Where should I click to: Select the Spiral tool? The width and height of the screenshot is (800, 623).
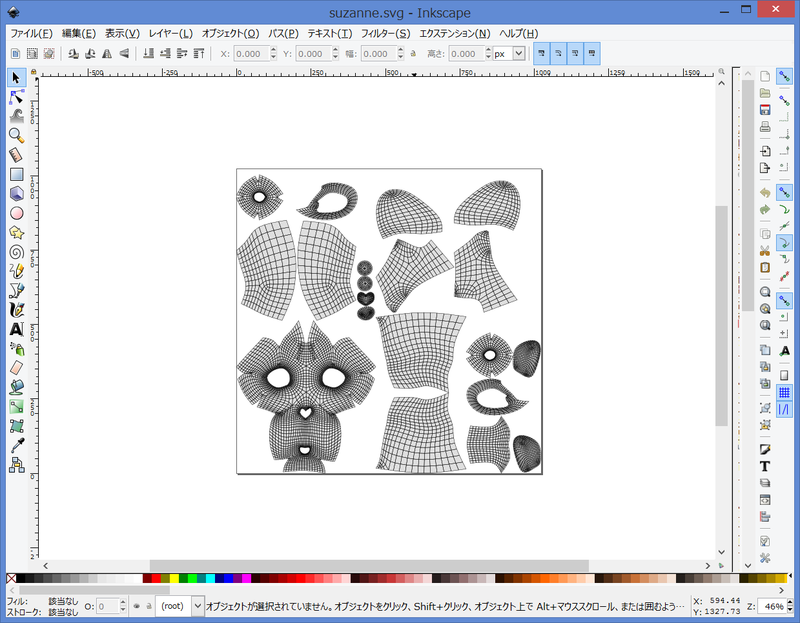pos(16,252)
